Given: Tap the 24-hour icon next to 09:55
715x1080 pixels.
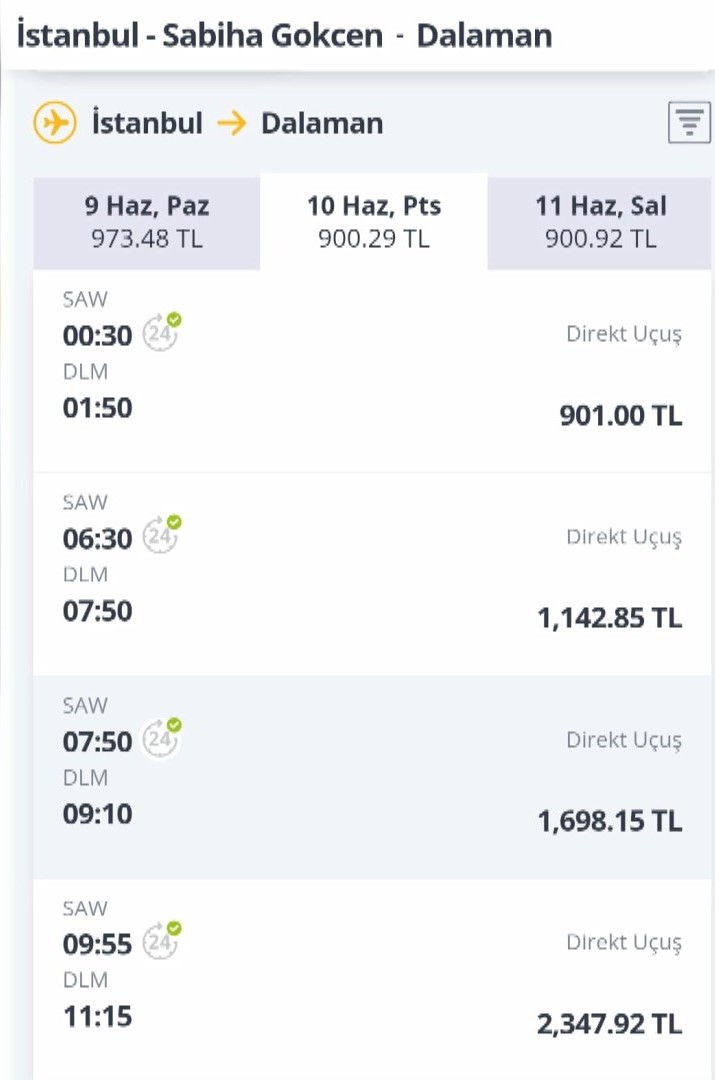Looking at the screenshot, I should pos(161,940).
